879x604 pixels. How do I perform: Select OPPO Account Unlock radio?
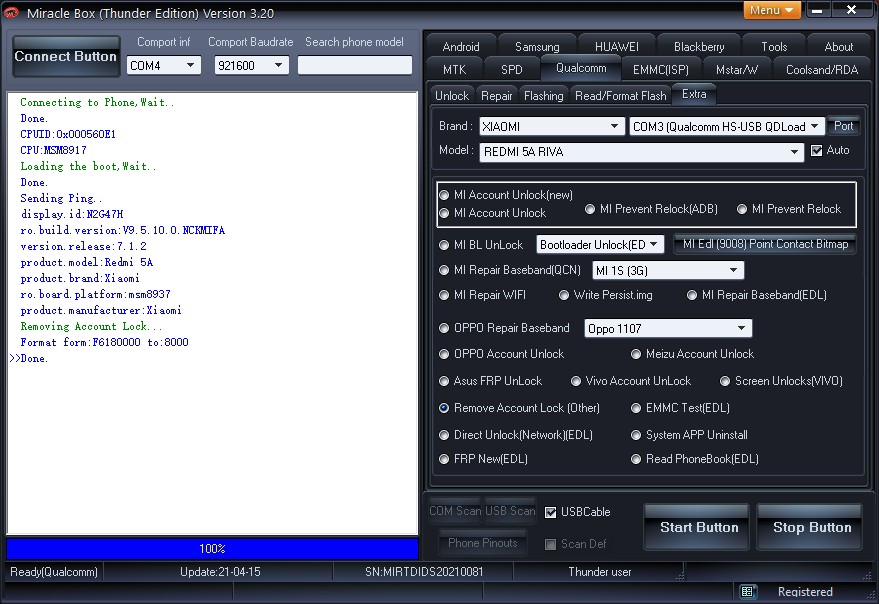pyautogui.click(x=444, y=354)
